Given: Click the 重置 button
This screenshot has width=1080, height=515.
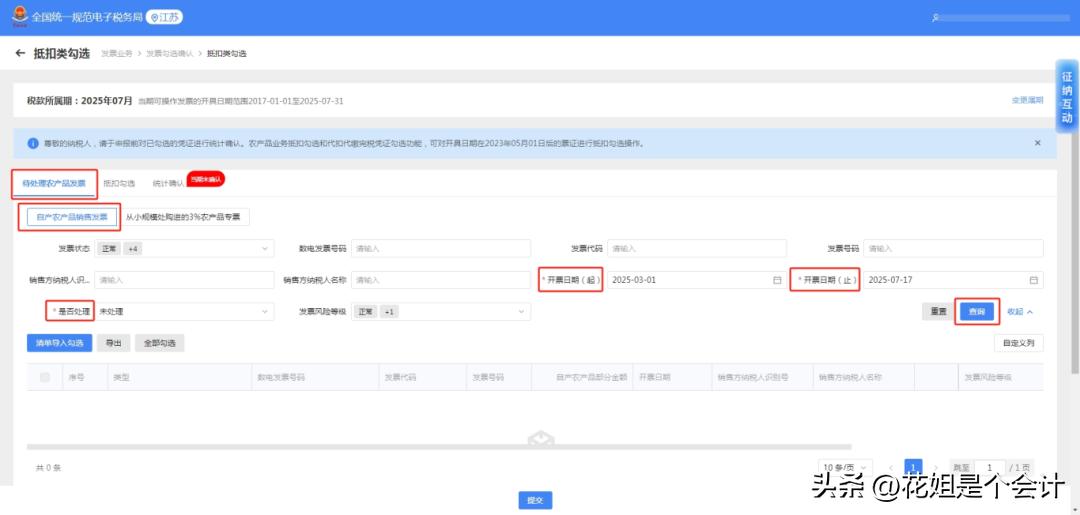Looking at the screenshot, I should [x=938, y=312].
